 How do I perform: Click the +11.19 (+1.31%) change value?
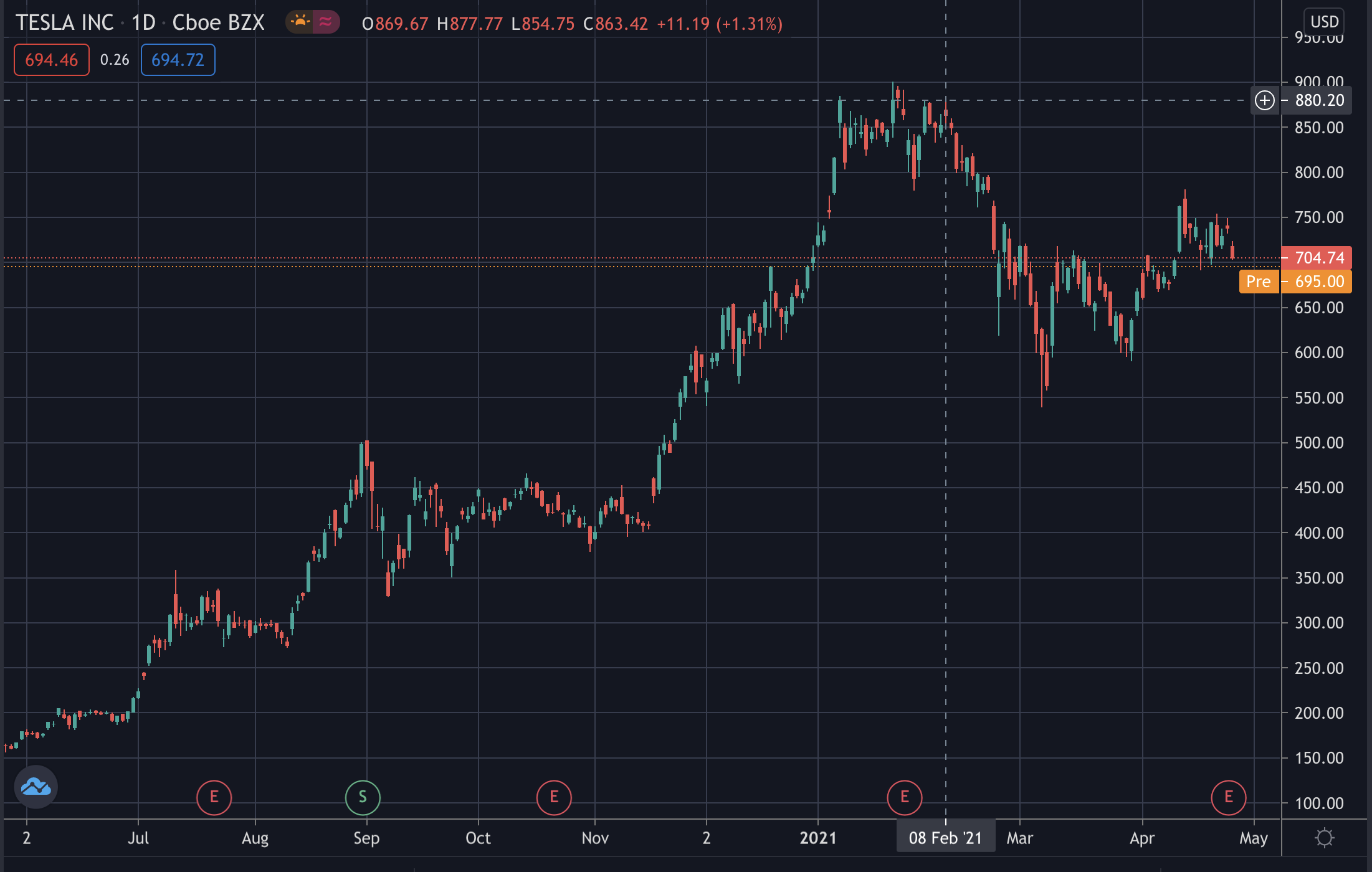tap(720, 24)
